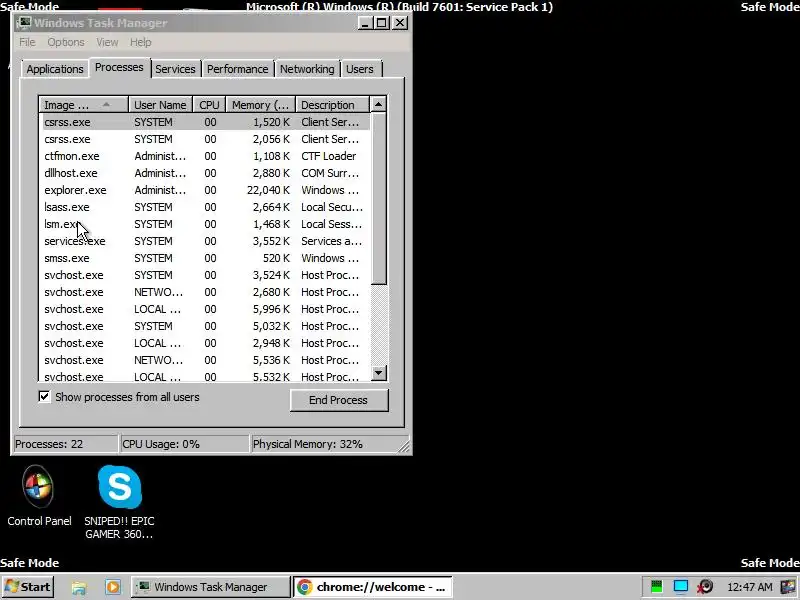Select csrss.exe row with 2,056 K memory
The height and width of the screenshot is (600, 800).
[x=205, y=139]
